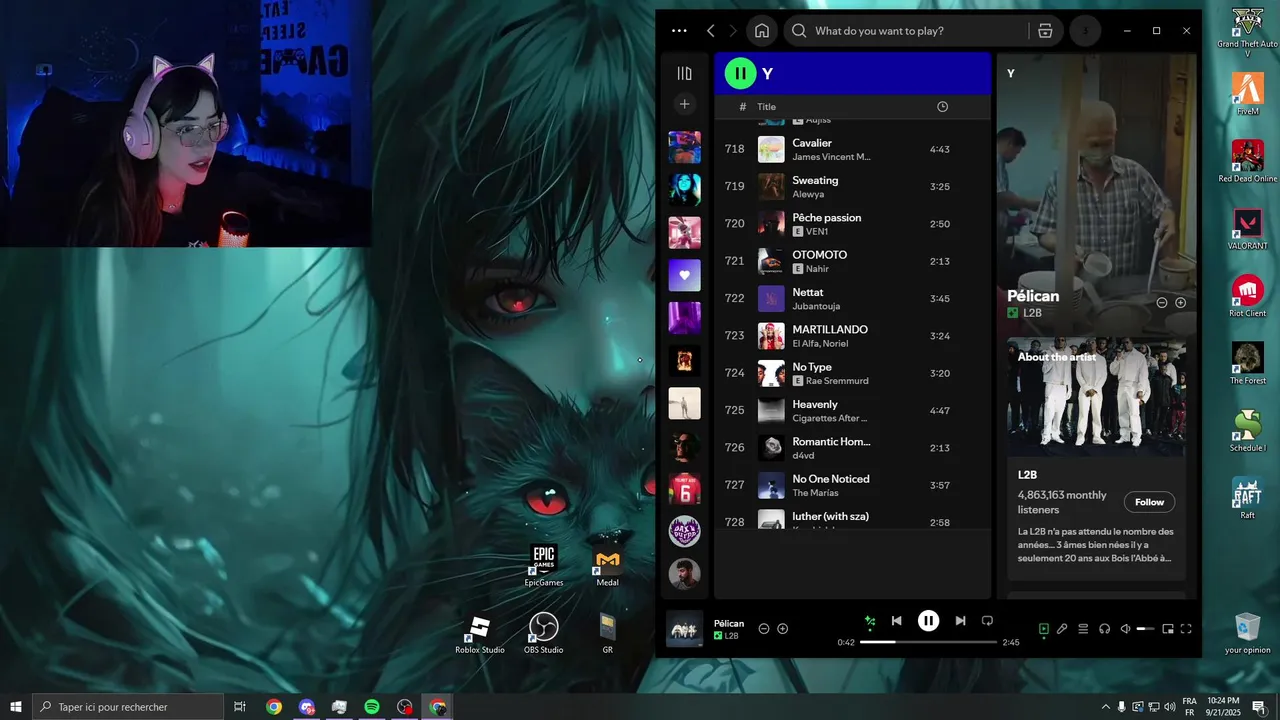Select the Red Dead Online desktop icon
Screen dimensions: 1280x720
point(1247,161)
